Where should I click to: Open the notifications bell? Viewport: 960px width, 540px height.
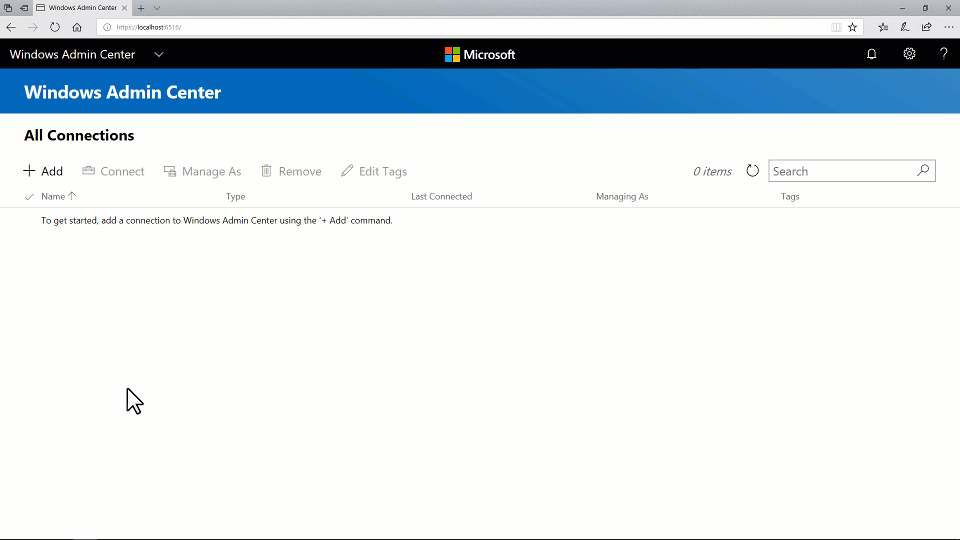point(871,54)
